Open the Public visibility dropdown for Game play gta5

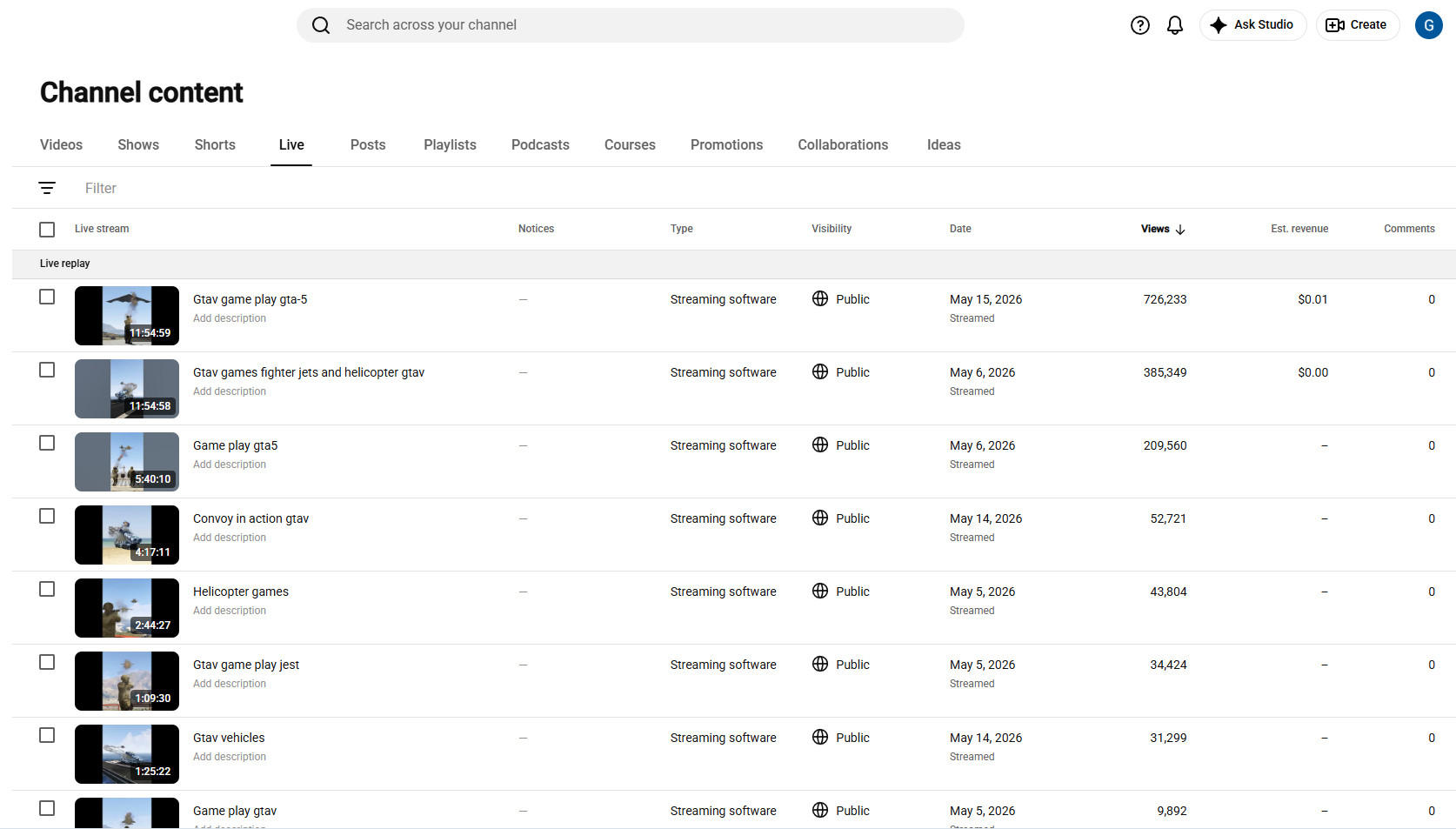pos(841,445)
